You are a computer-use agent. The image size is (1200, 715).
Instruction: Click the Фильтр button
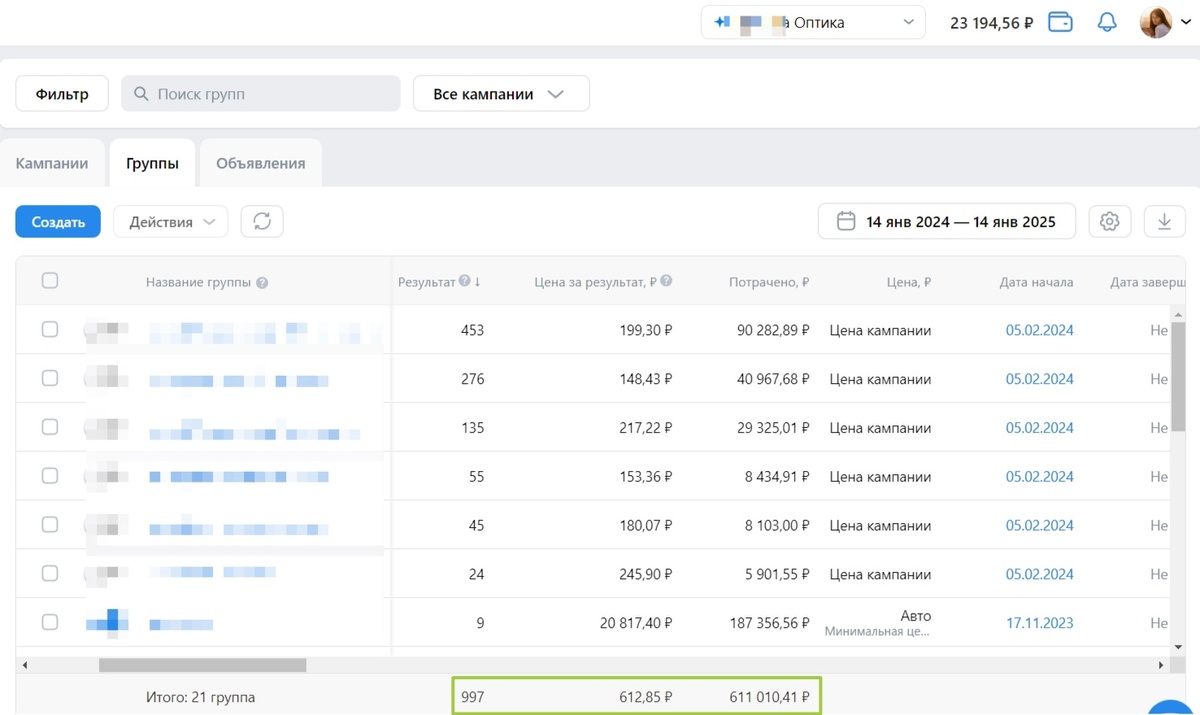pos(62,94)
